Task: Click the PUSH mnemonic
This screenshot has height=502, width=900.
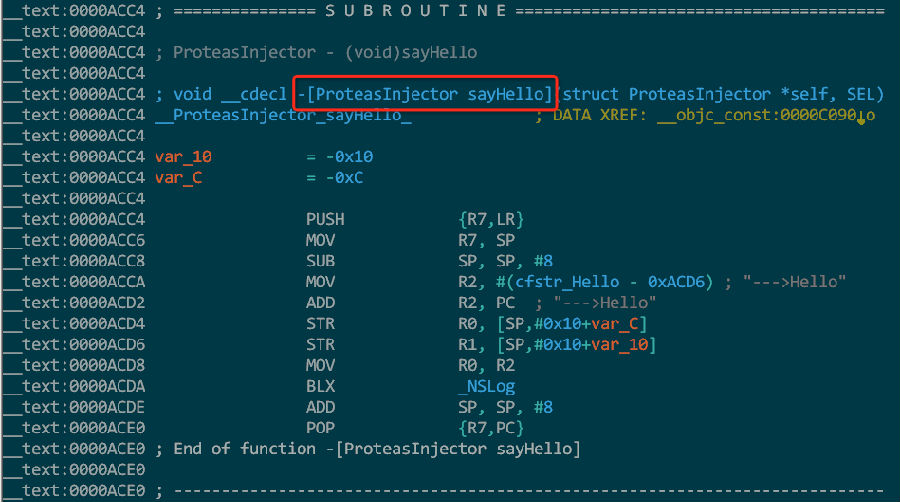Action: tap(323, 219)
